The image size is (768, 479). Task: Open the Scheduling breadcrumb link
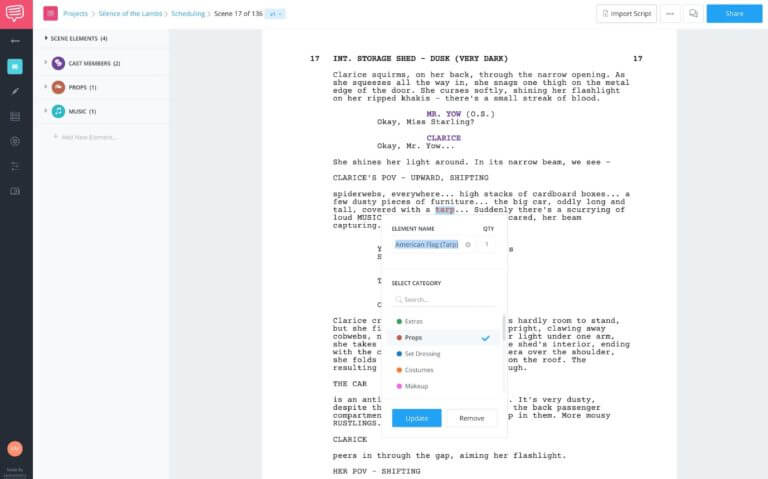pos(187,14)
